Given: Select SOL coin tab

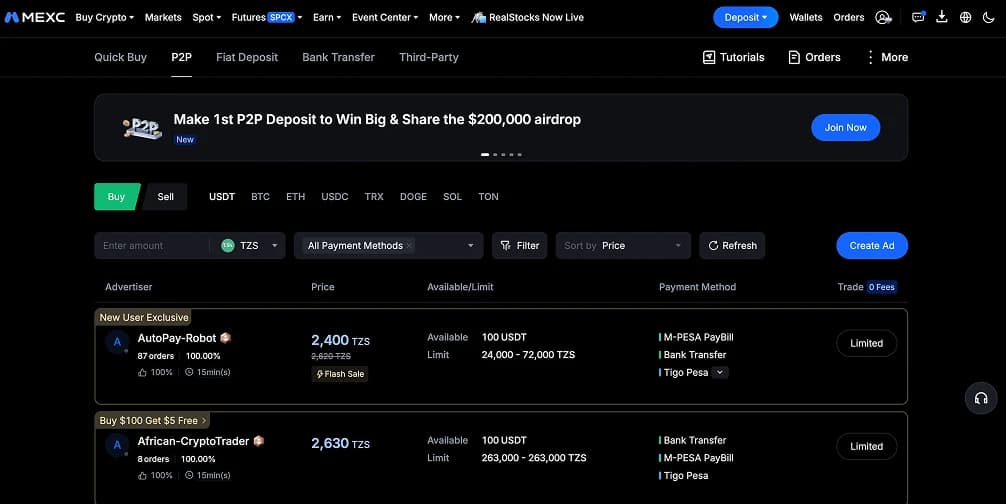Looking at the screenshot, I should pyautogui.click(x=452, y=197).
